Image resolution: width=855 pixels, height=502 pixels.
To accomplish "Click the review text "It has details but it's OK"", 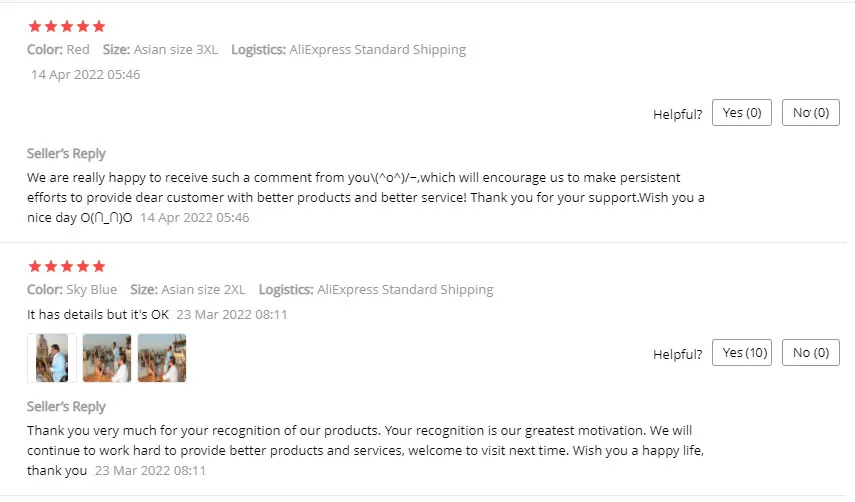I will click(x=98, y=314).
